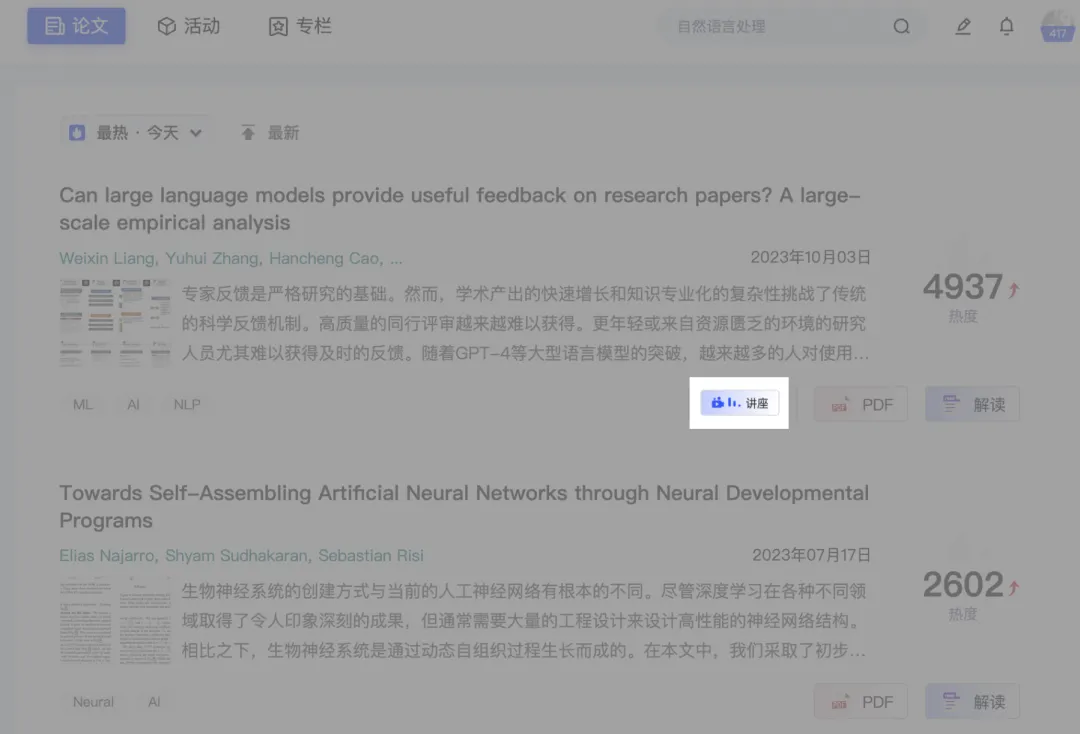Select the NLP tag
The width and height of the screenshot is (1080, 734).
pos(187,405)
